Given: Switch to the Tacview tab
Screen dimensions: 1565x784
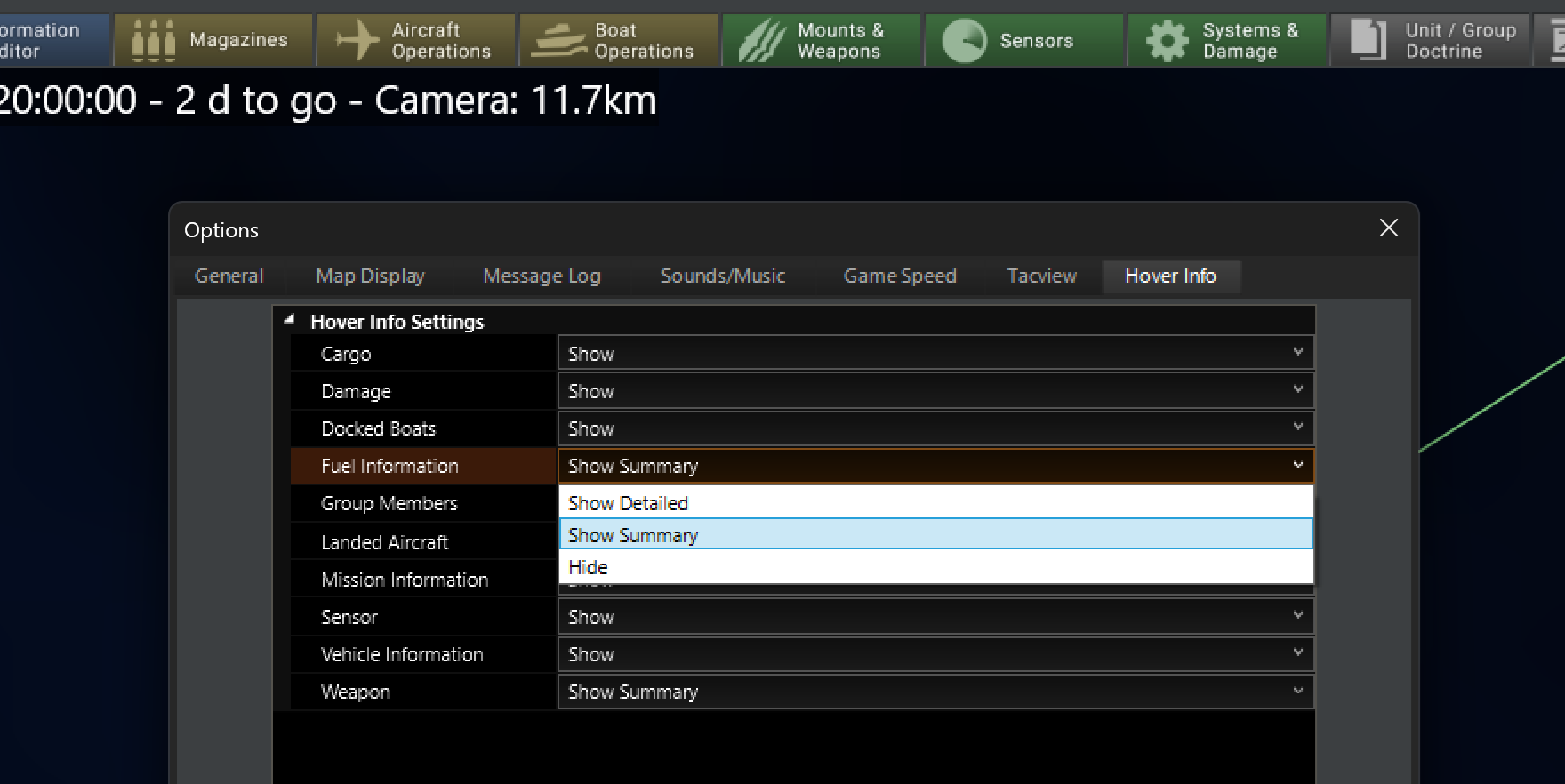Looking at the screenshot, I should click(1042, 276).
